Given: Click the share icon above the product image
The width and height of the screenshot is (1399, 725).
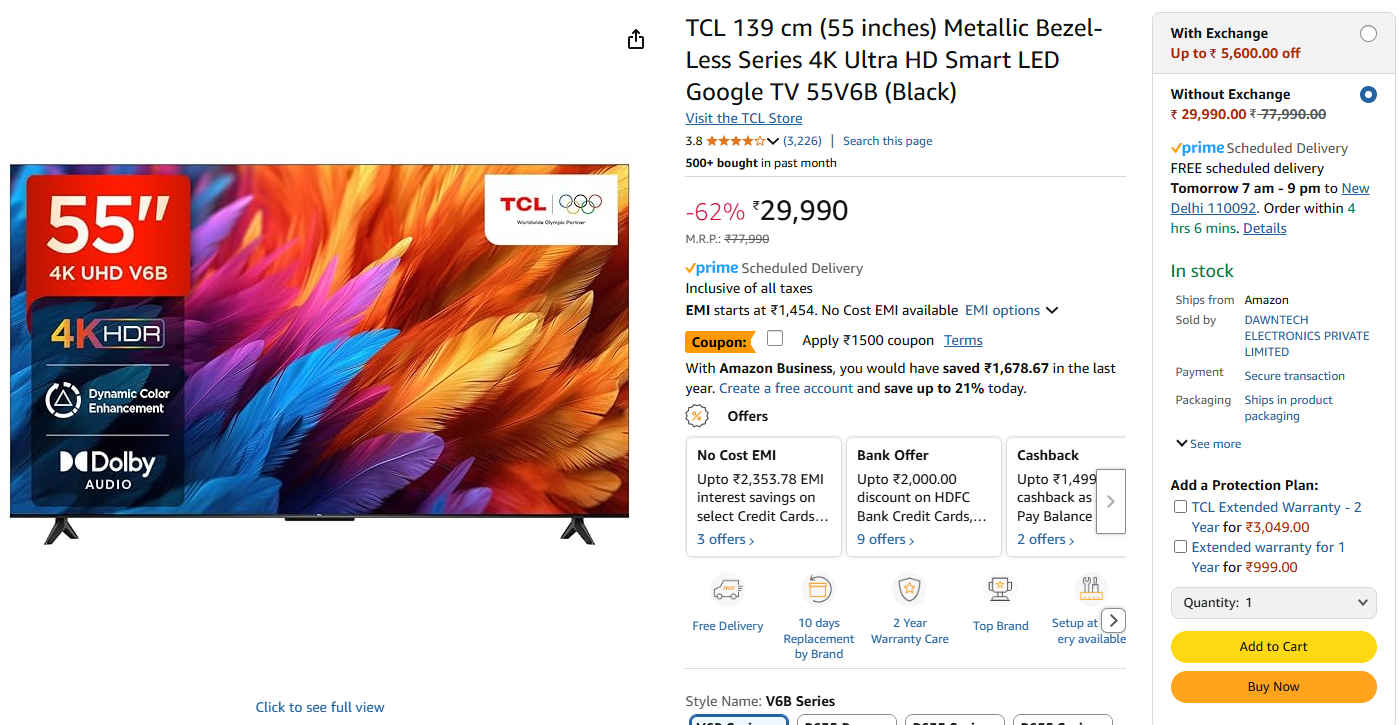Looking at the screenshot, I should [x=636, y=39].
